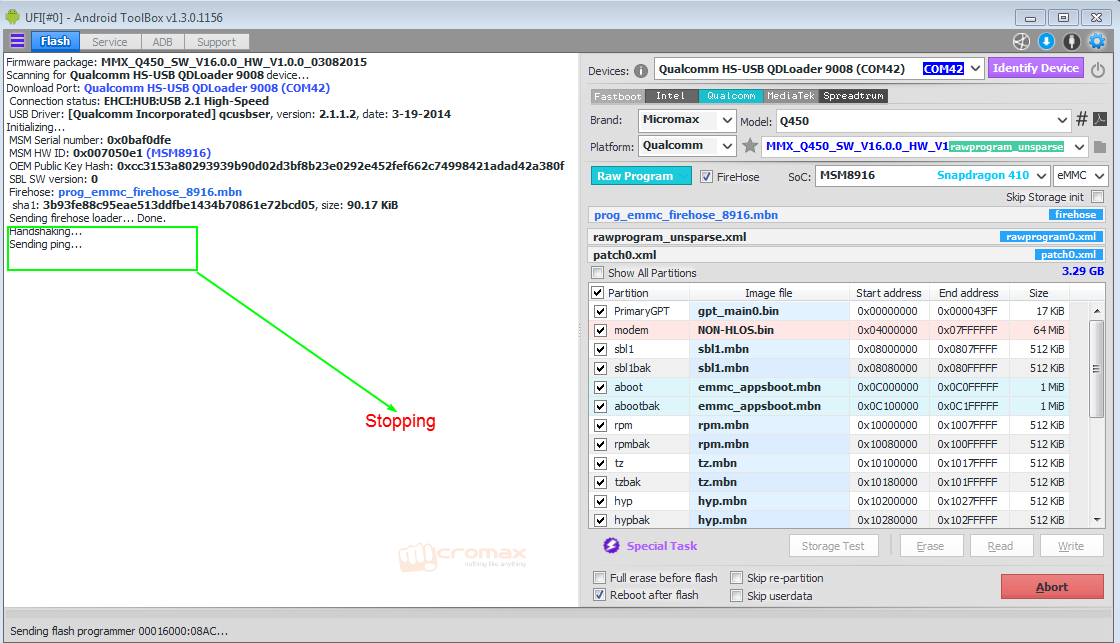Click the Devices info icon
Viewport: 1120px width, 643px height.
[x=641, y=71]
